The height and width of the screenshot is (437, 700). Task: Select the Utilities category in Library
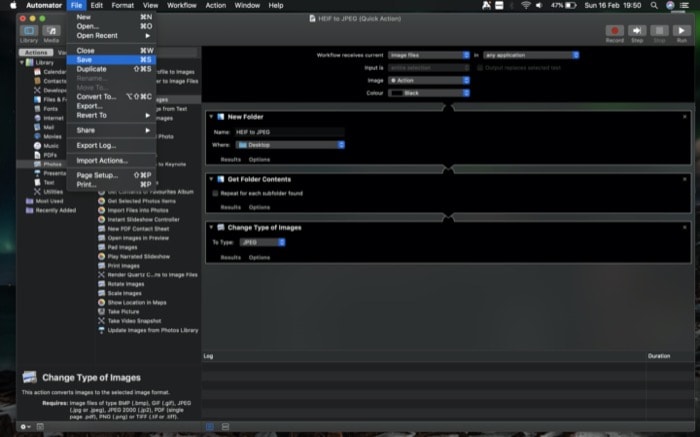pos(49,192)
